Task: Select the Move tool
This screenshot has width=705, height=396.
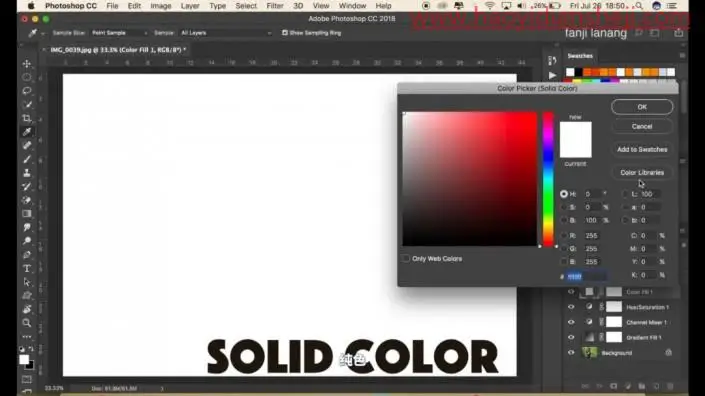Action: 27,64
